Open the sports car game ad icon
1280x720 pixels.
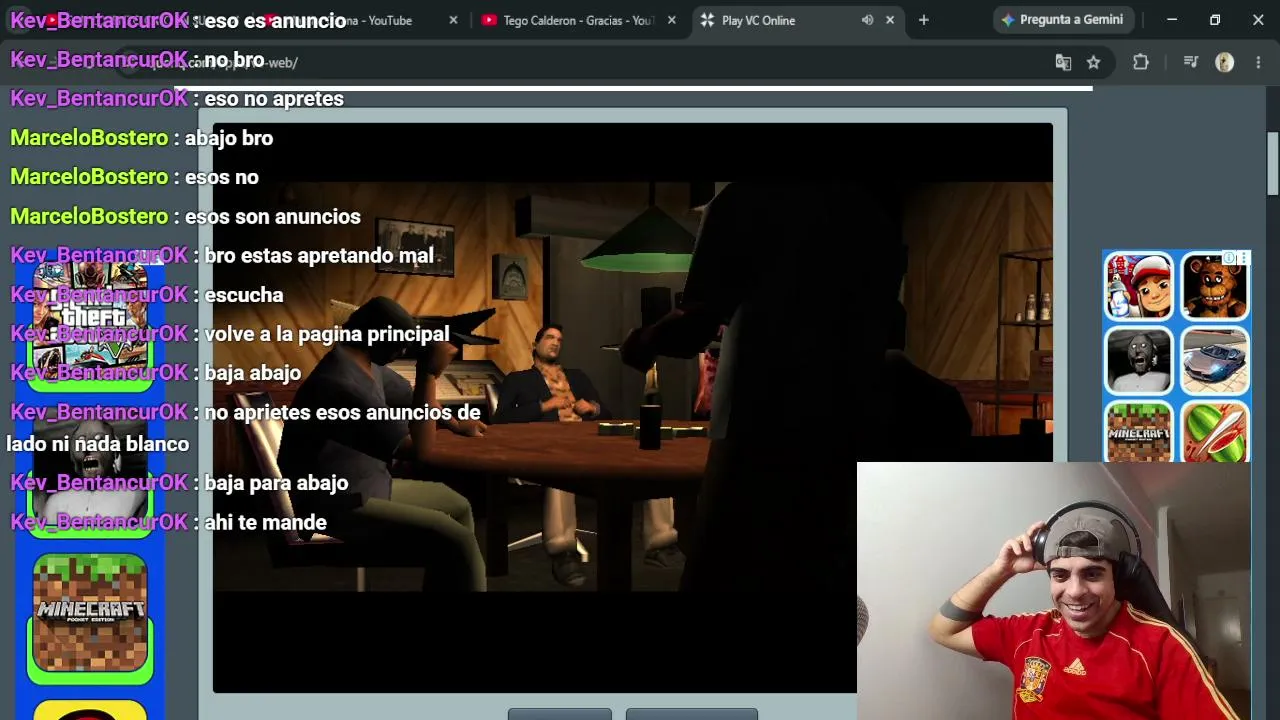[1214, 360]
